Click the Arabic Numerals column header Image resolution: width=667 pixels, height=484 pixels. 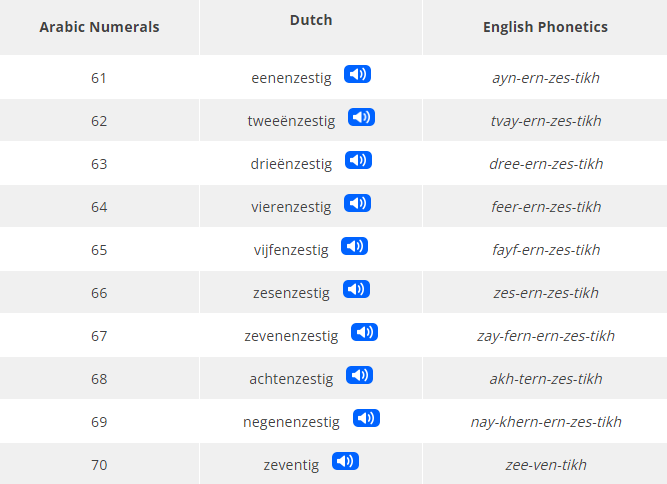coord(99,27)
